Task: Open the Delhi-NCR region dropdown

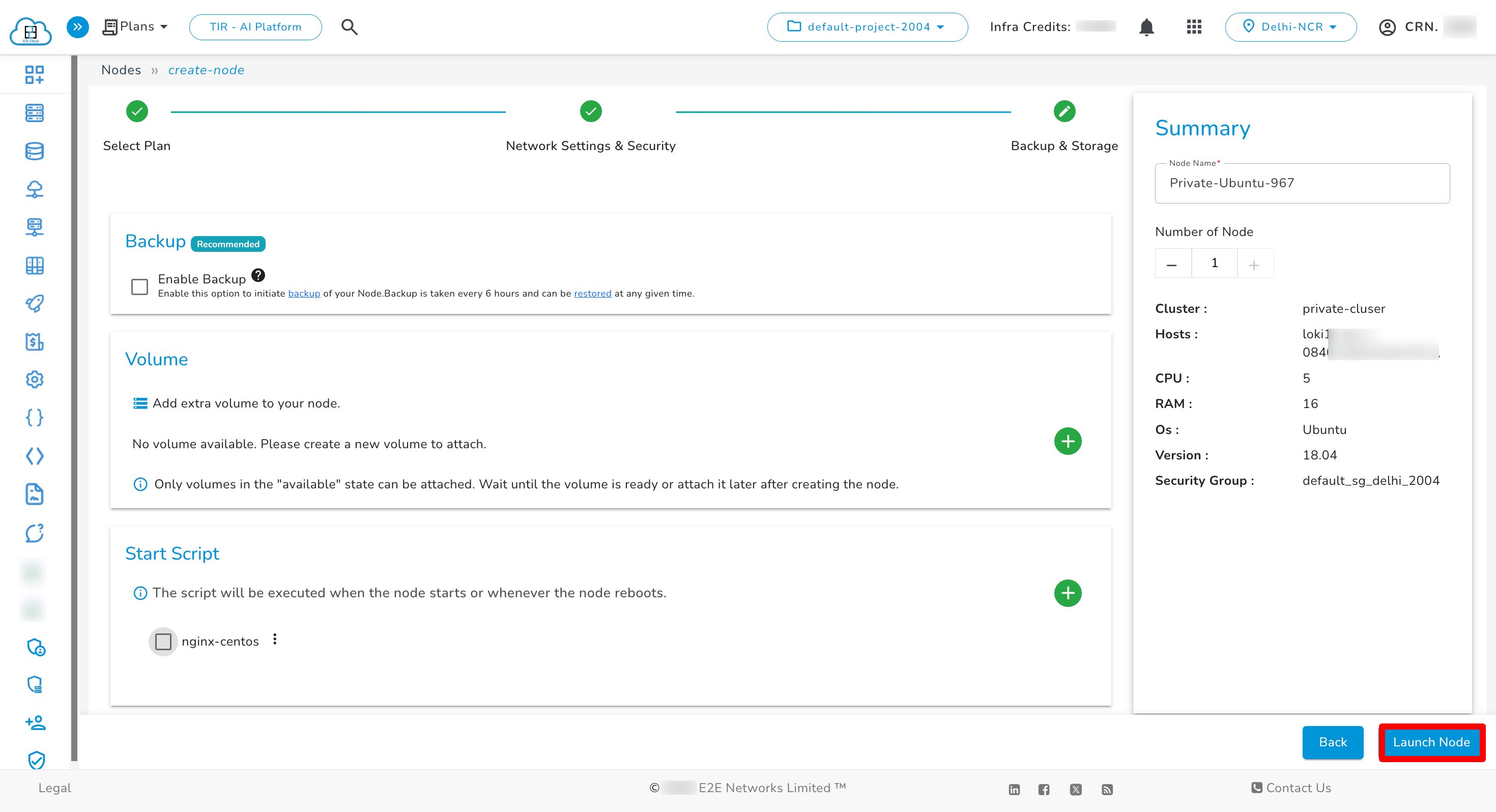Action: (1290, 27)
